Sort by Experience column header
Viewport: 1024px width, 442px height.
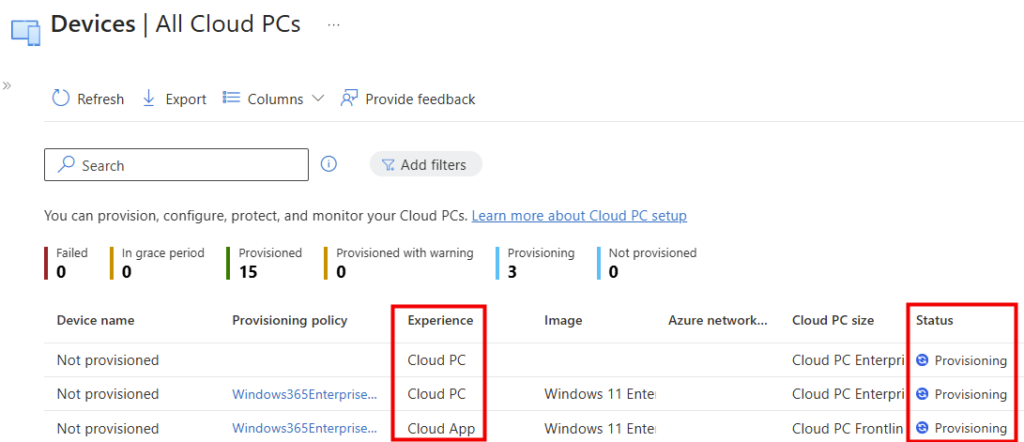coord(440,320)
